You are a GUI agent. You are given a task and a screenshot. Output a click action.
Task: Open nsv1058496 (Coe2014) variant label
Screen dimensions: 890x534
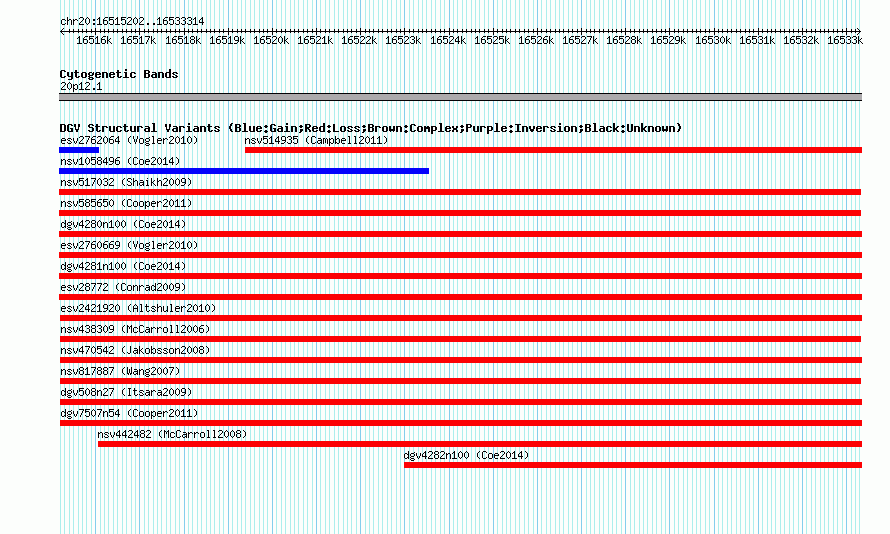(x=120, y=161)
